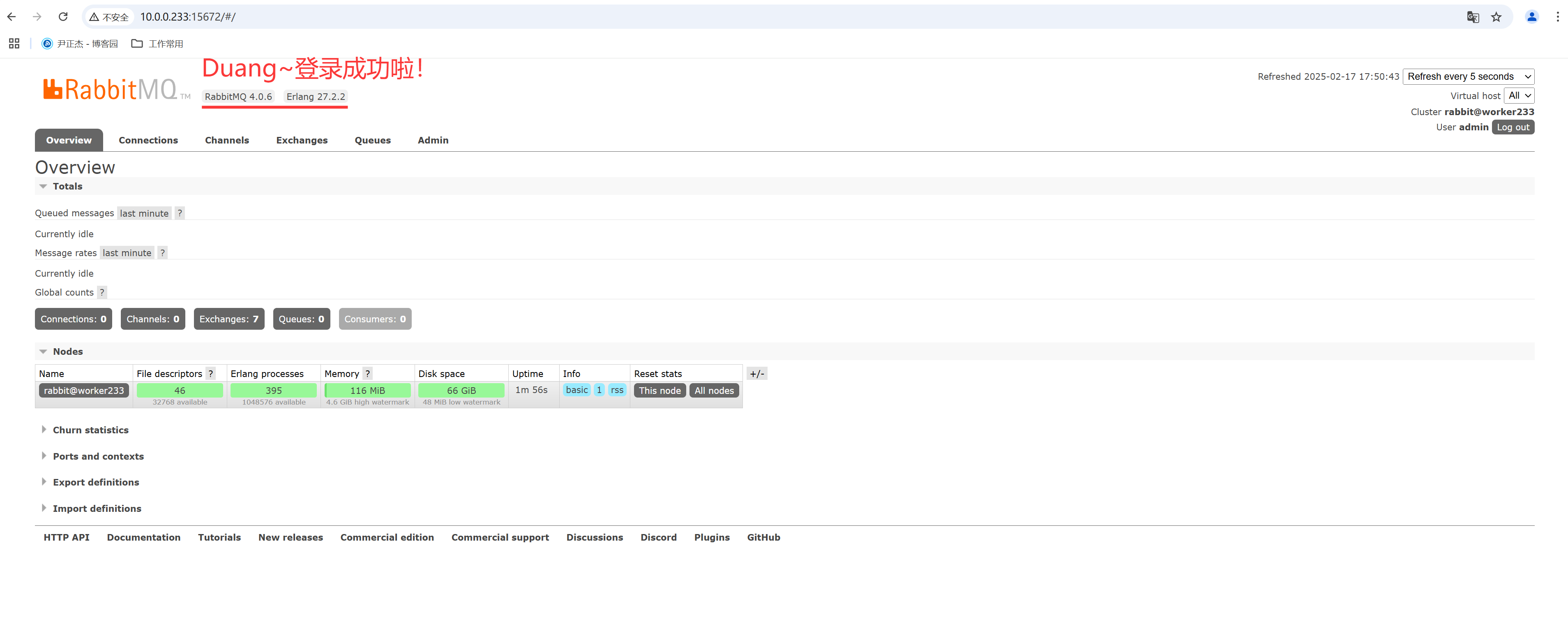Click the browser back arrow

[x=12, y=16]
